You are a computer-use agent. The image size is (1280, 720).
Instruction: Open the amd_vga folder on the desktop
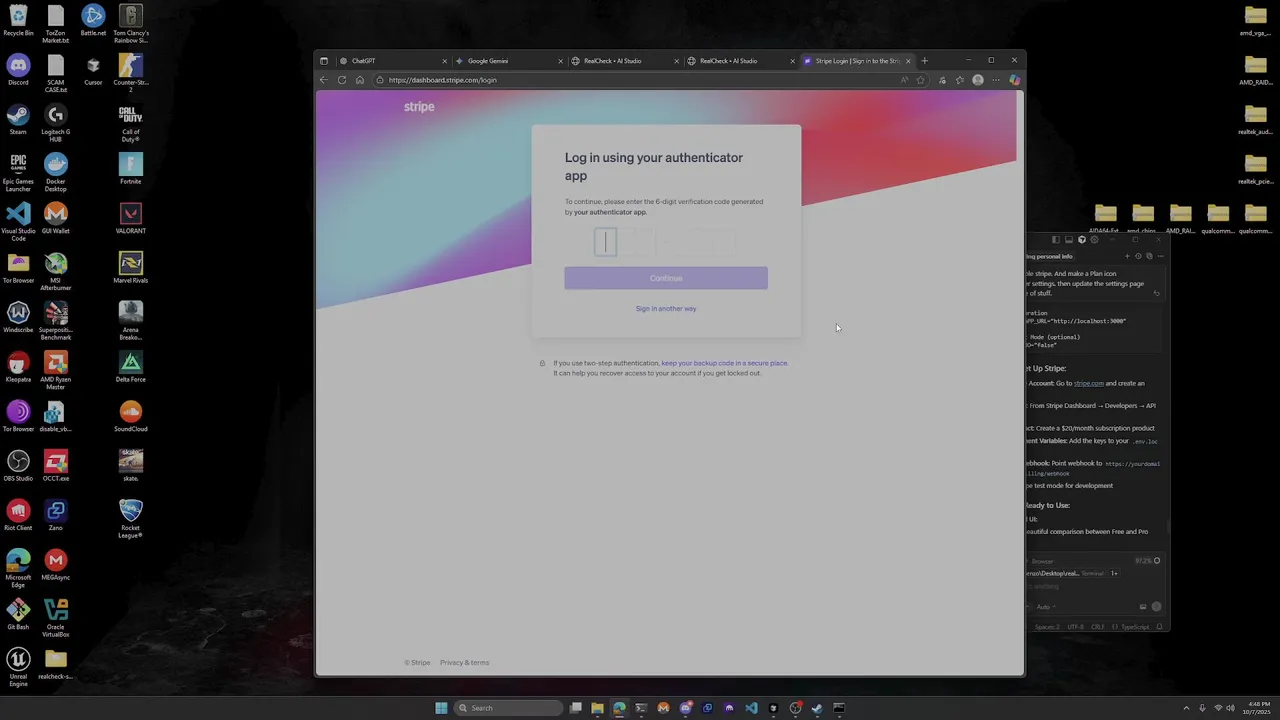(1255, 20)
